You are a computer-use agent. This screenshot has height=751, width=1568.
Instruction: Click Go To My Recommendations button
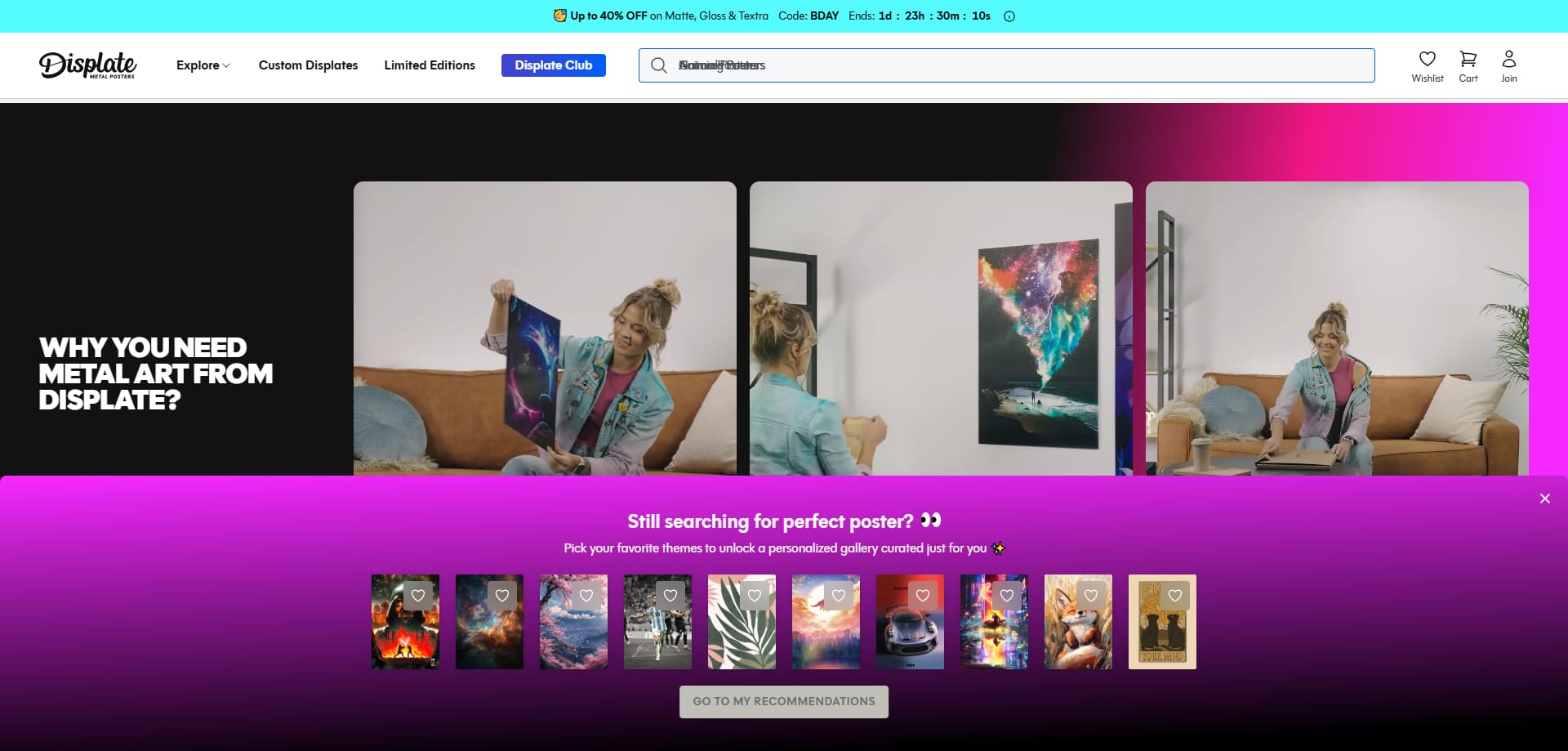point(784,702)
